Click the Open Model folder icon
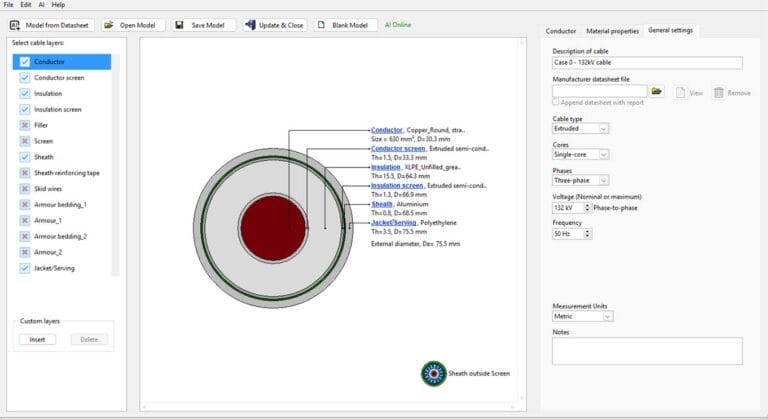The height and width of the screenshot is (419, 768). 109,25
